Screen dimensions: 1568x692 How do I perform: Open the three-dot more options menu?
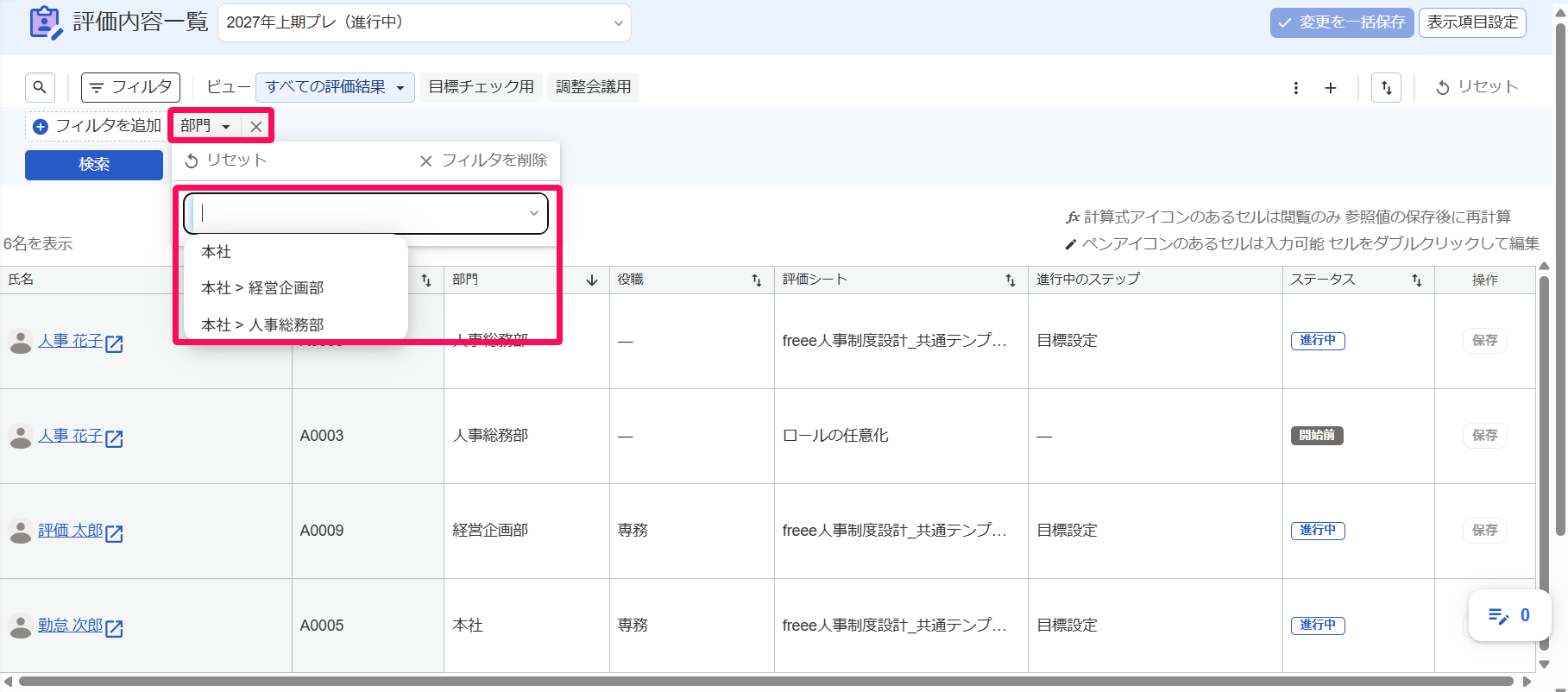(1296, 88)
